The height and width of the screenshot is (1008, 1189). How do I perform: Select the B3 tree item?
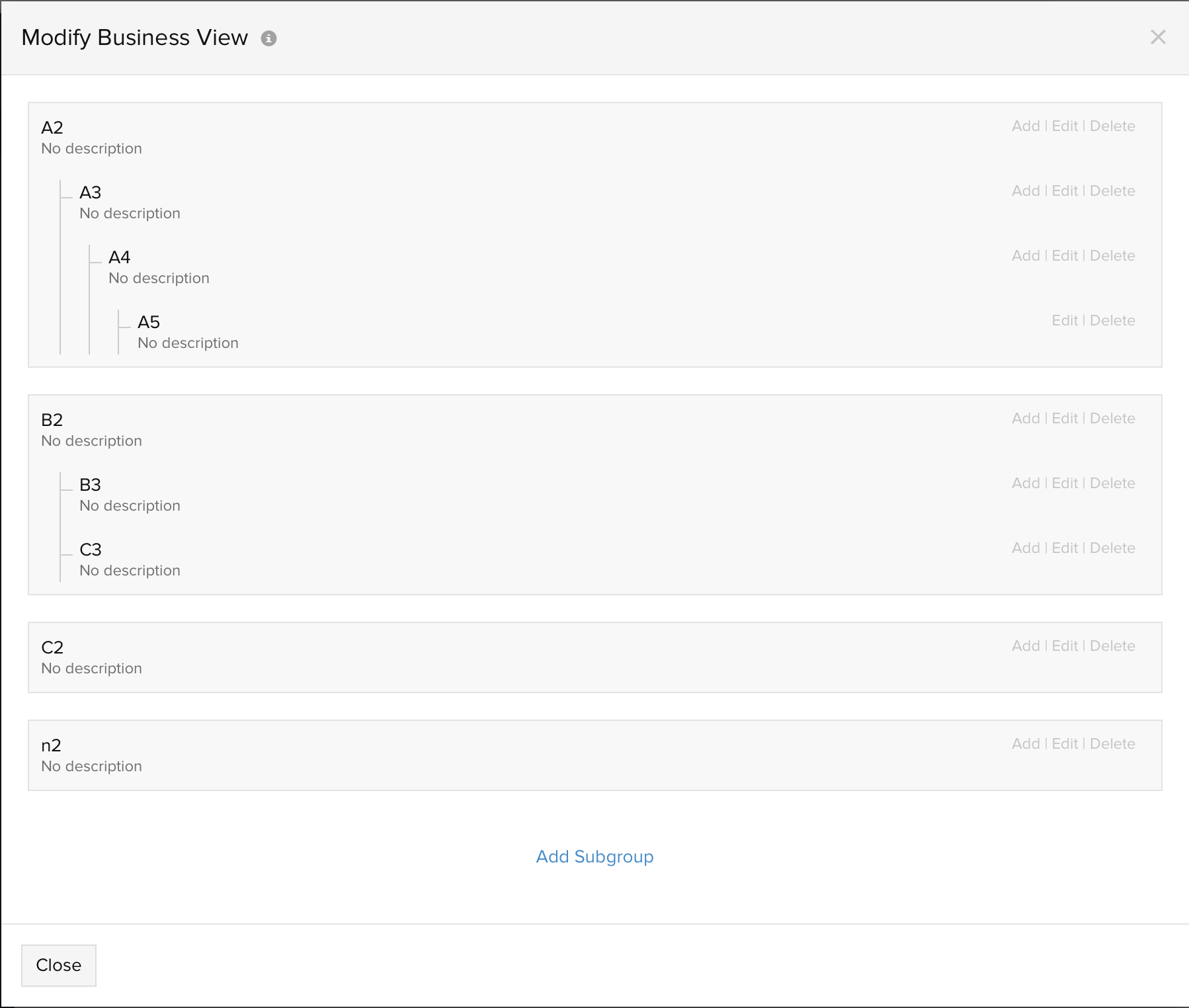[91, 485]
